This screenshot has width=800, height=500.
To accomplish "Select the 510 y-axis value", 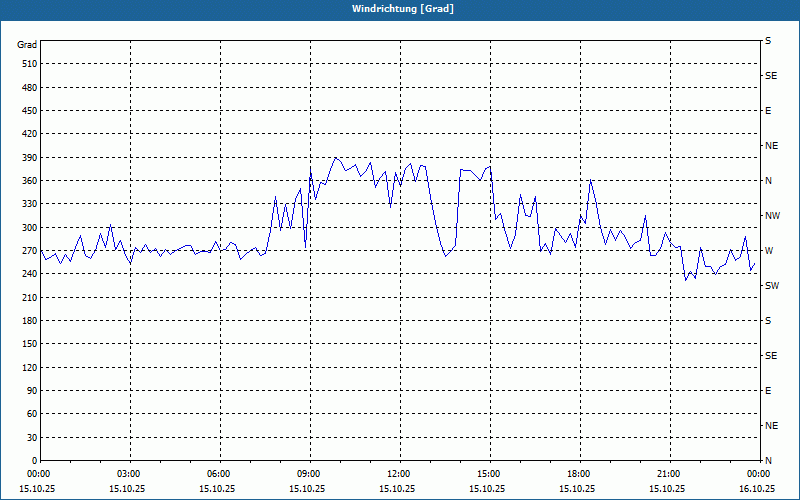I will (x=29, y=64).
